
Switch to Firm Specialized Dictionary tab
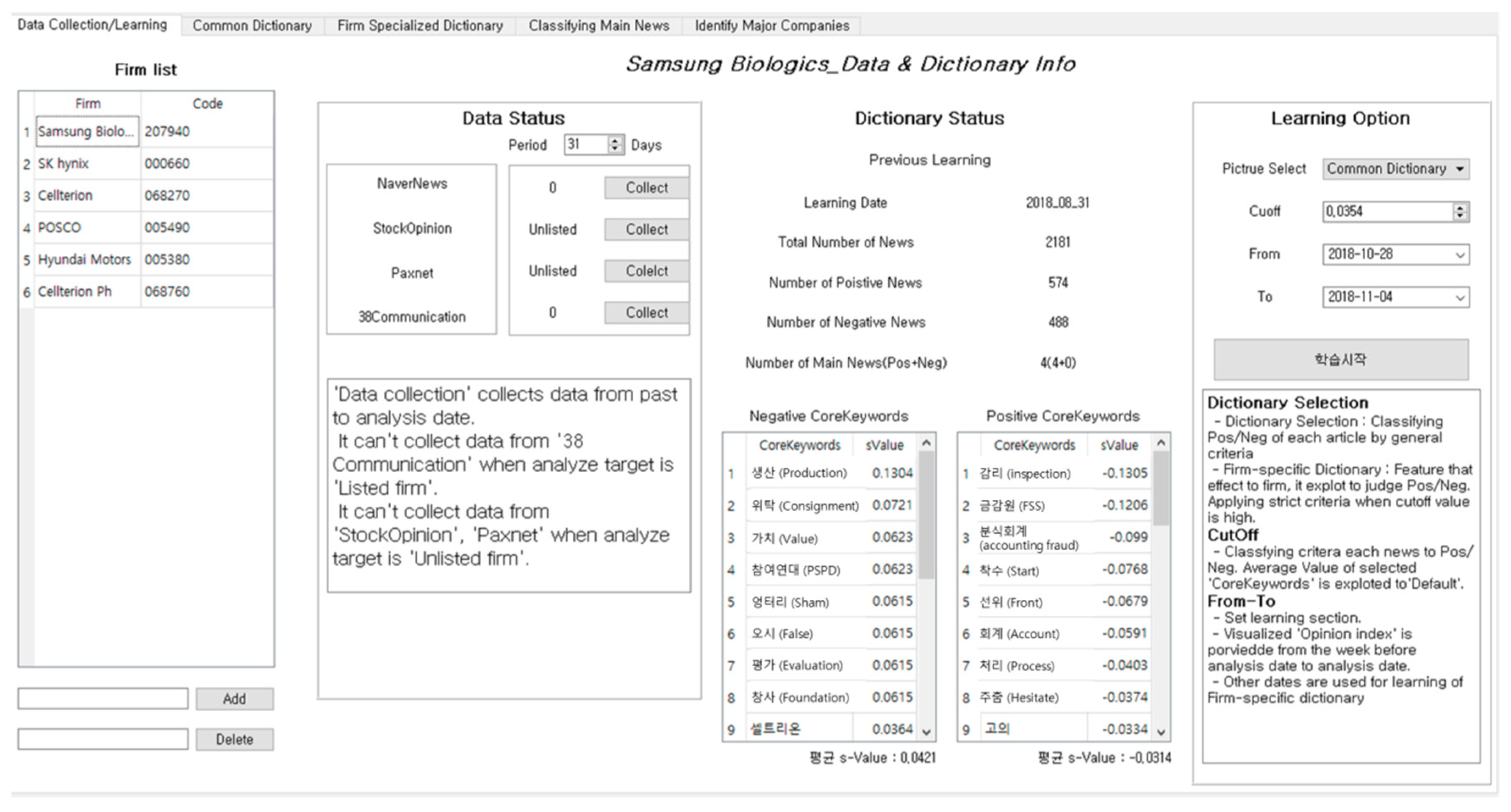(x=420, y=26)
